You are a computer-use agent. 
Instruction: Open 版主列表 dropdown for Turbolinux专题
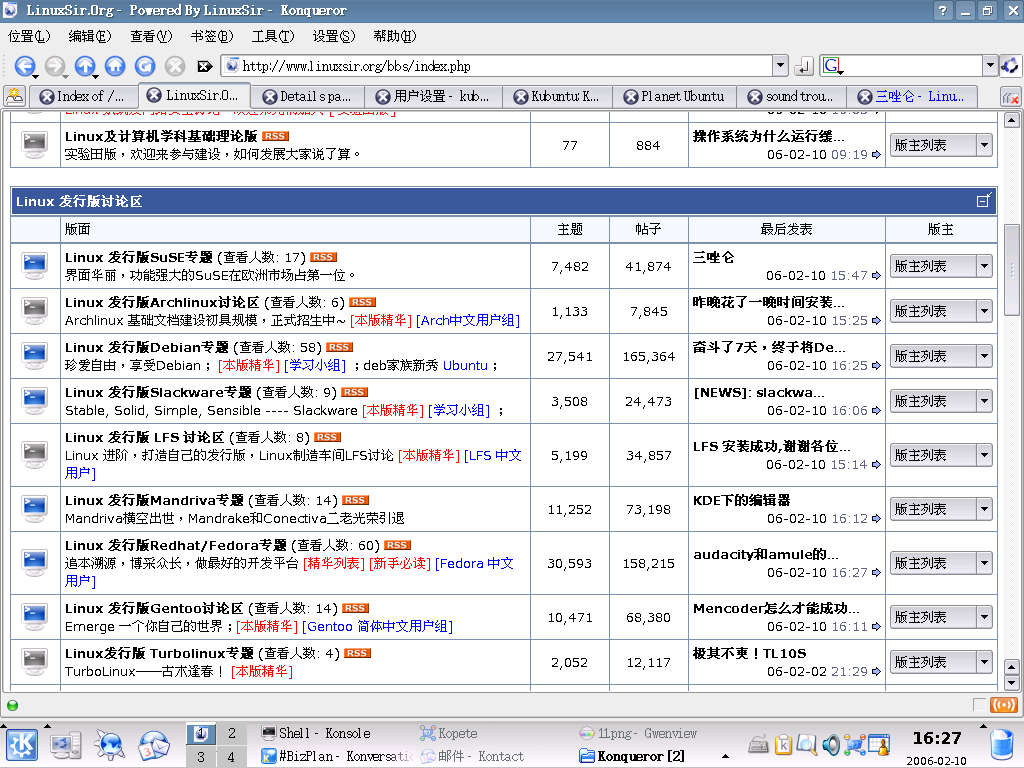[x=941, y=663]
